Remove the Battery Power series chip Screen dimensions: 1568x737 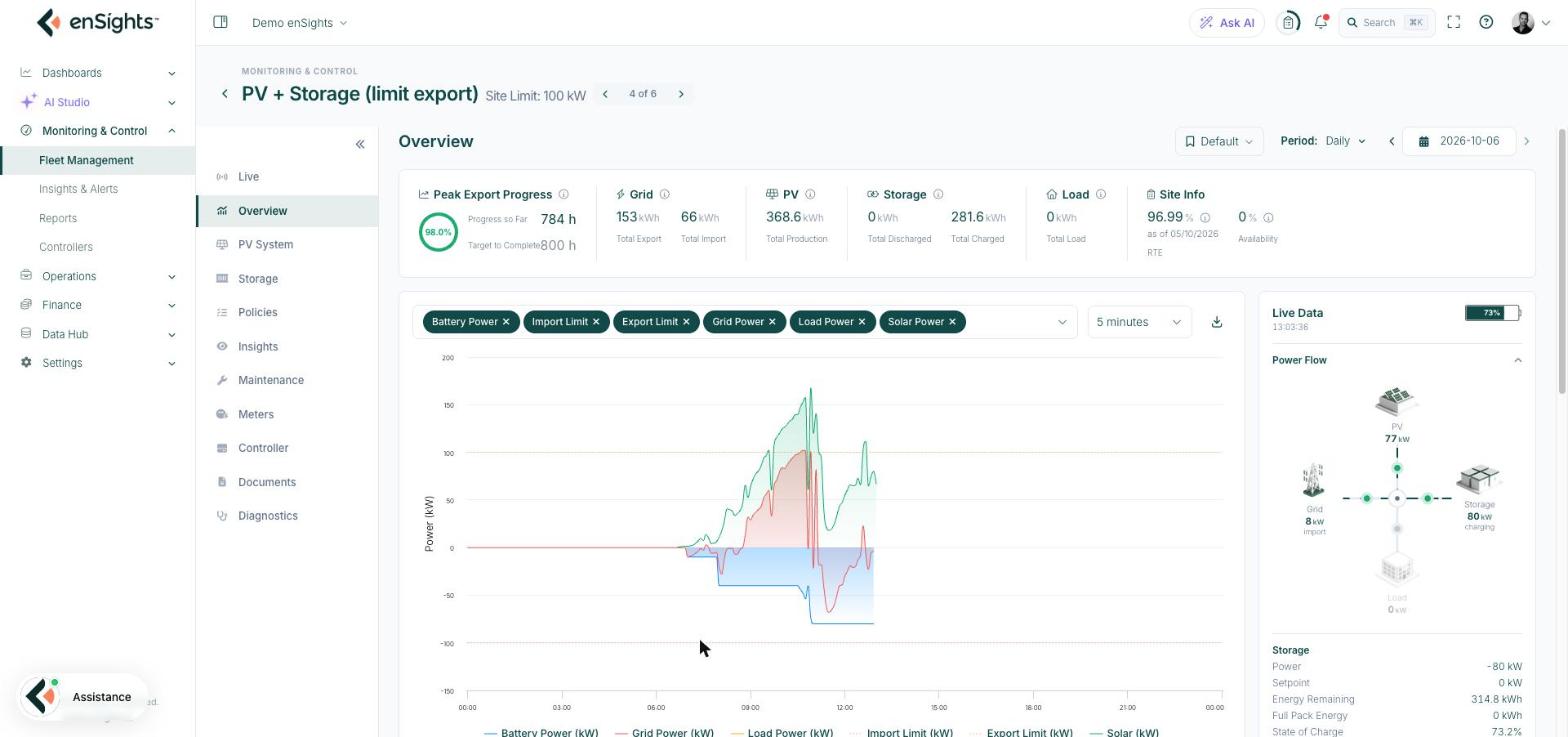(506, 322)
